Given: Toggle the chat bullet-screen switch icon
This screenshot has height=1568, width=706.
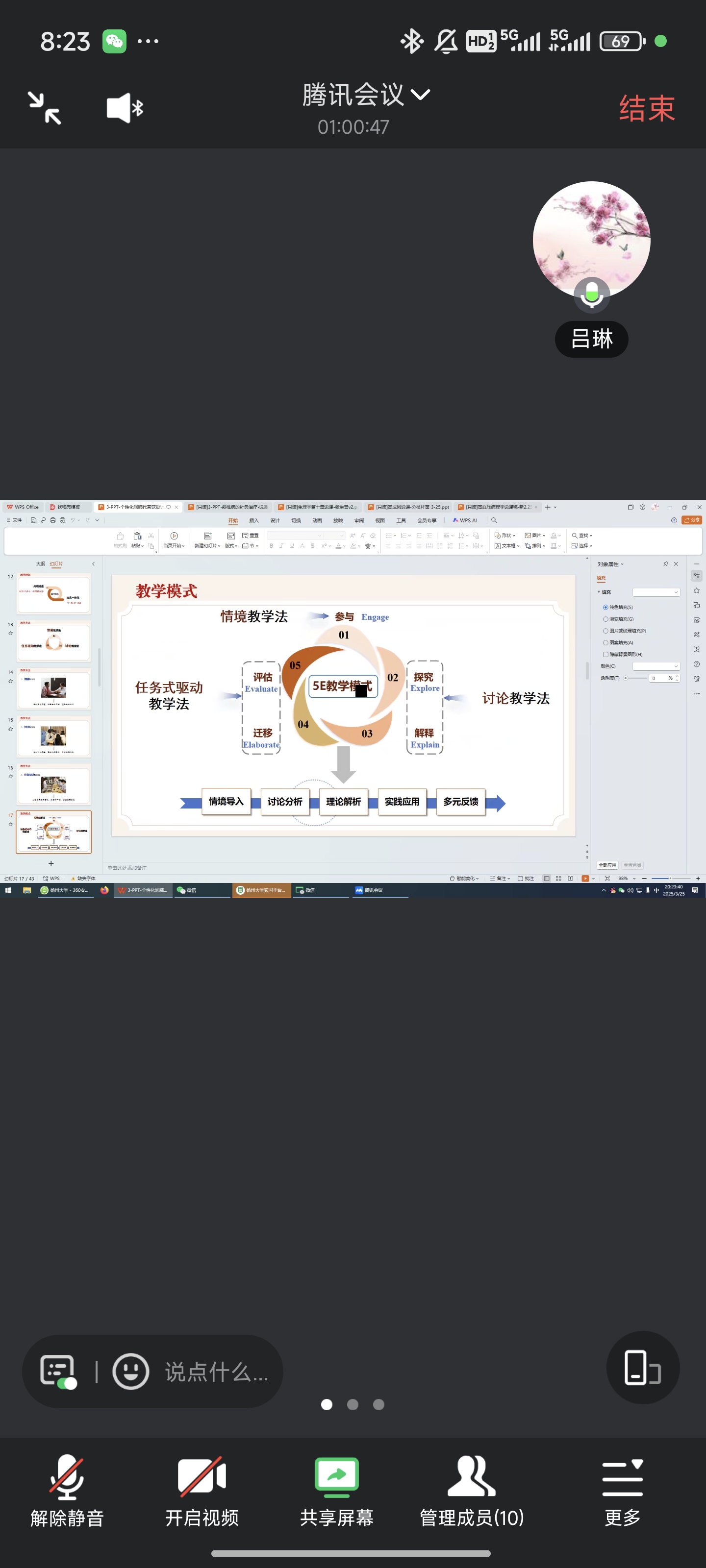Looking at the screenshot, I should coord(58,1372).
